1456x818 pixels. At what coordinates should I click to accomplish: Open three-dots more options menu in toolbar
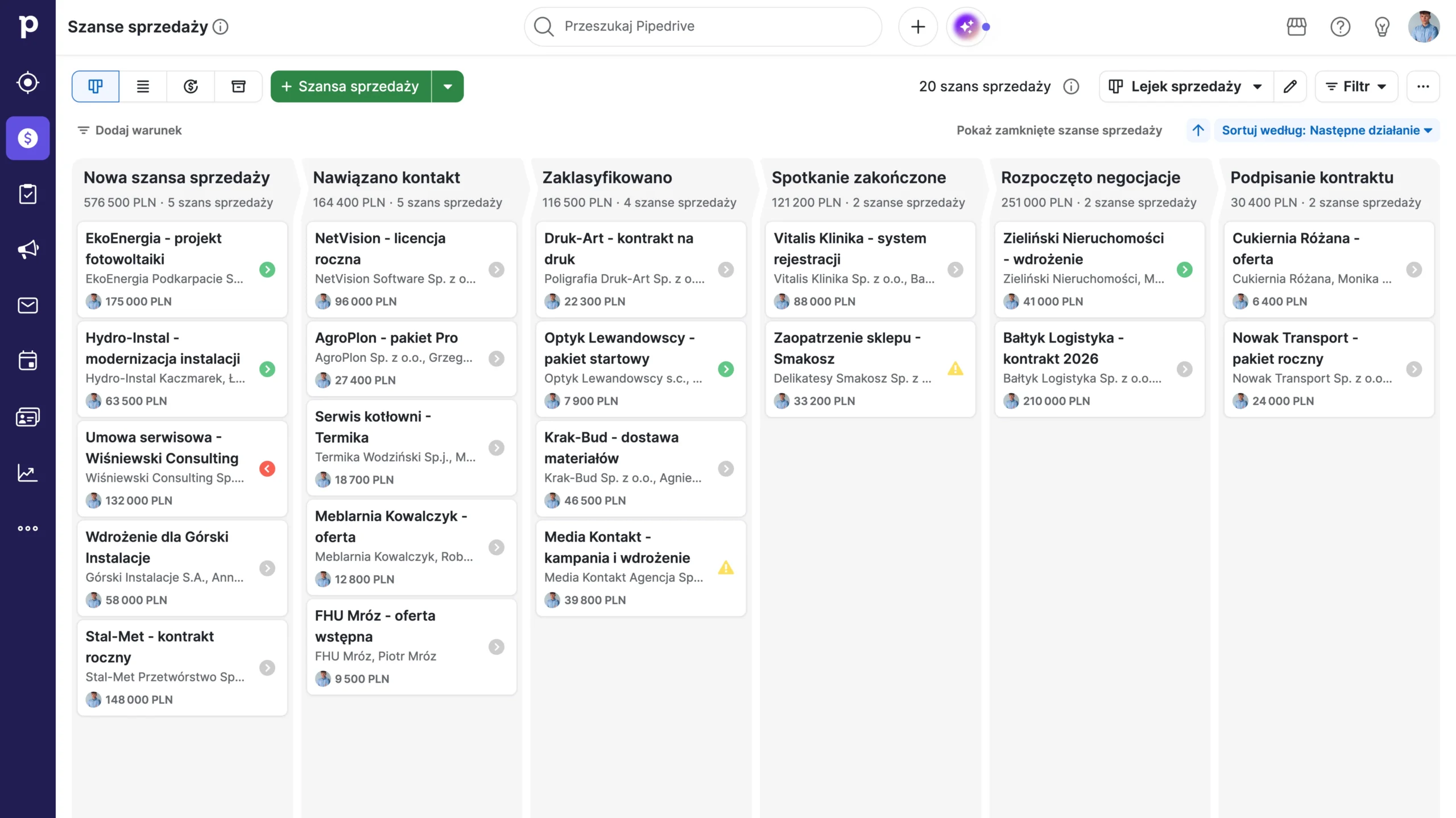(x=1423, y=86)
